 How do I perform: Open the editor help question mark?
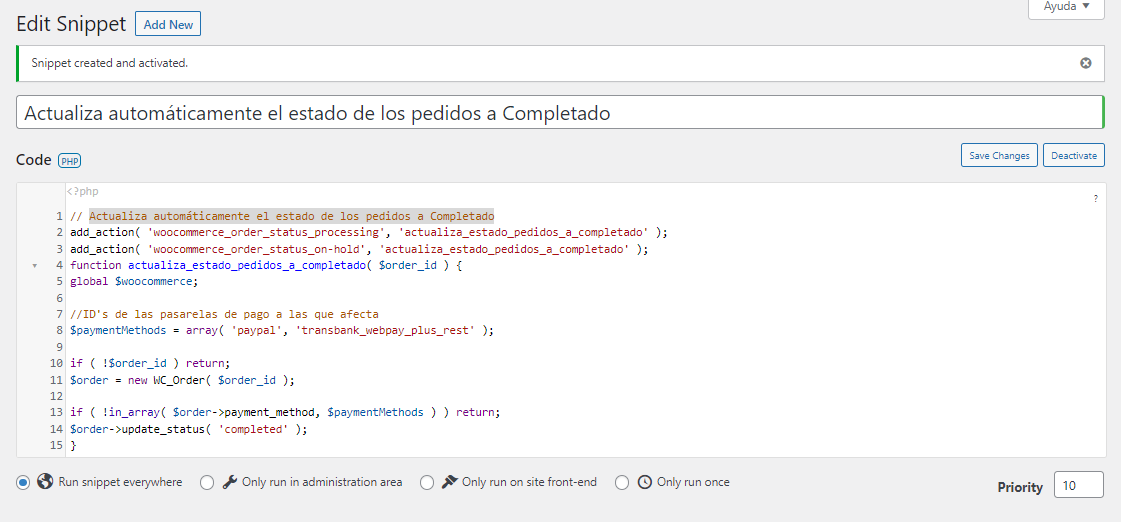click(1095, 200)
